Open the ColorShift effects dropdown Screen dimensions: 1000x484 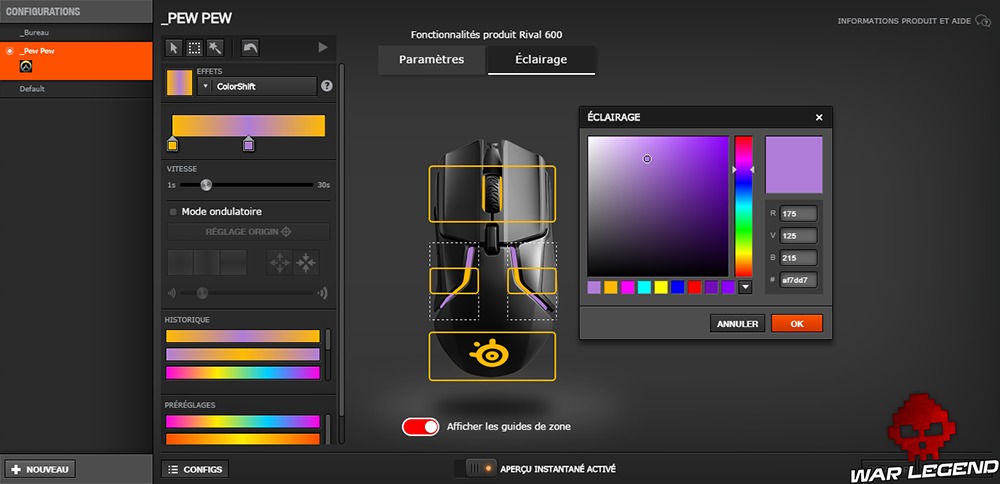257,86
